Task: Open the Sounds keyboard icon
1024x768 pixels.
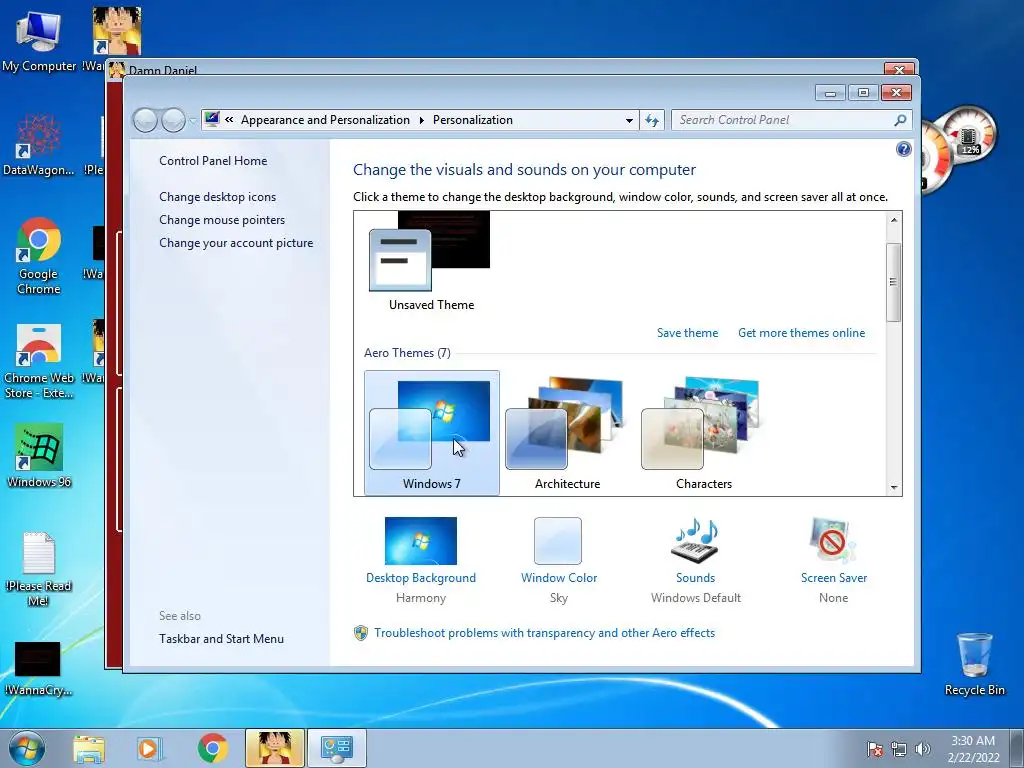Action: tap(695, 541)
